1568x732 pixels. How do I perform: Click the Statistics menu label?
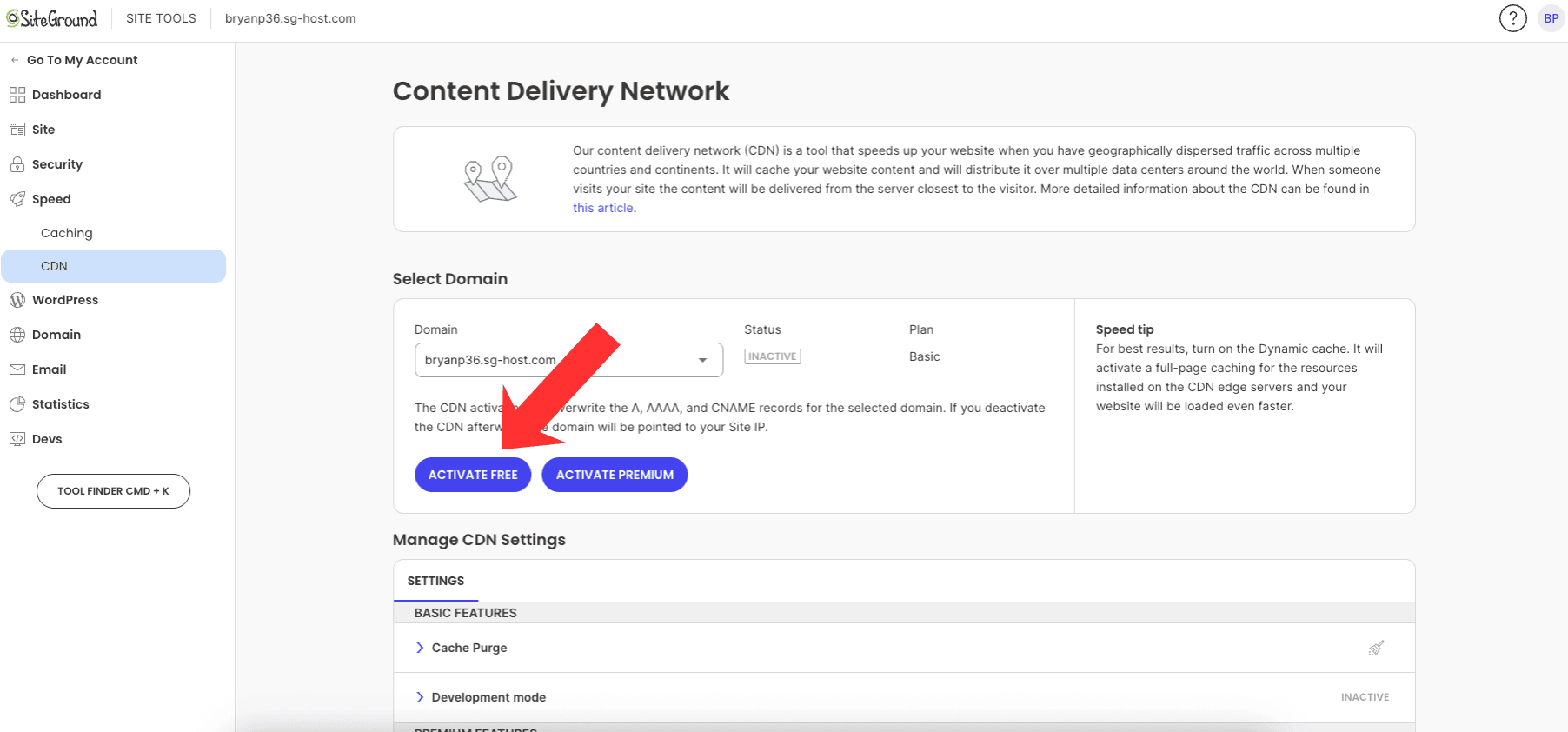pos(61,404)
